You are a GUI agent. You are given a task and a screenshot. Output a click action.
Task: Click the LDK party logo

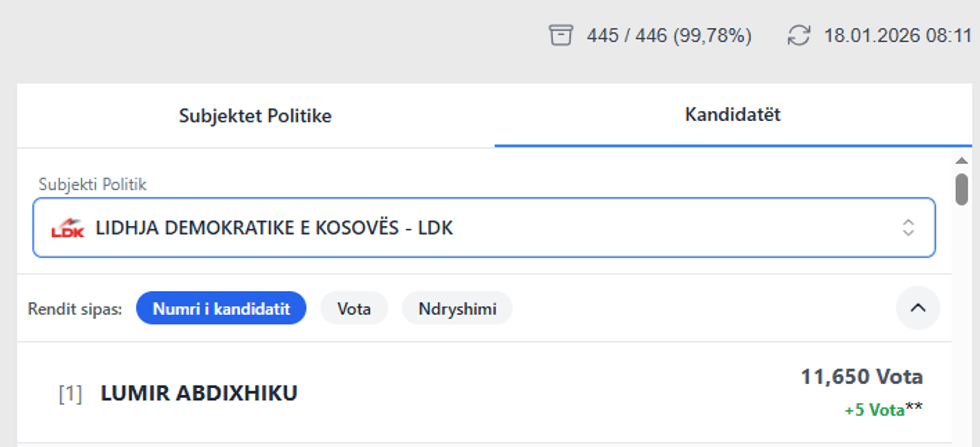pyautogui.click(x=68, y=228)
